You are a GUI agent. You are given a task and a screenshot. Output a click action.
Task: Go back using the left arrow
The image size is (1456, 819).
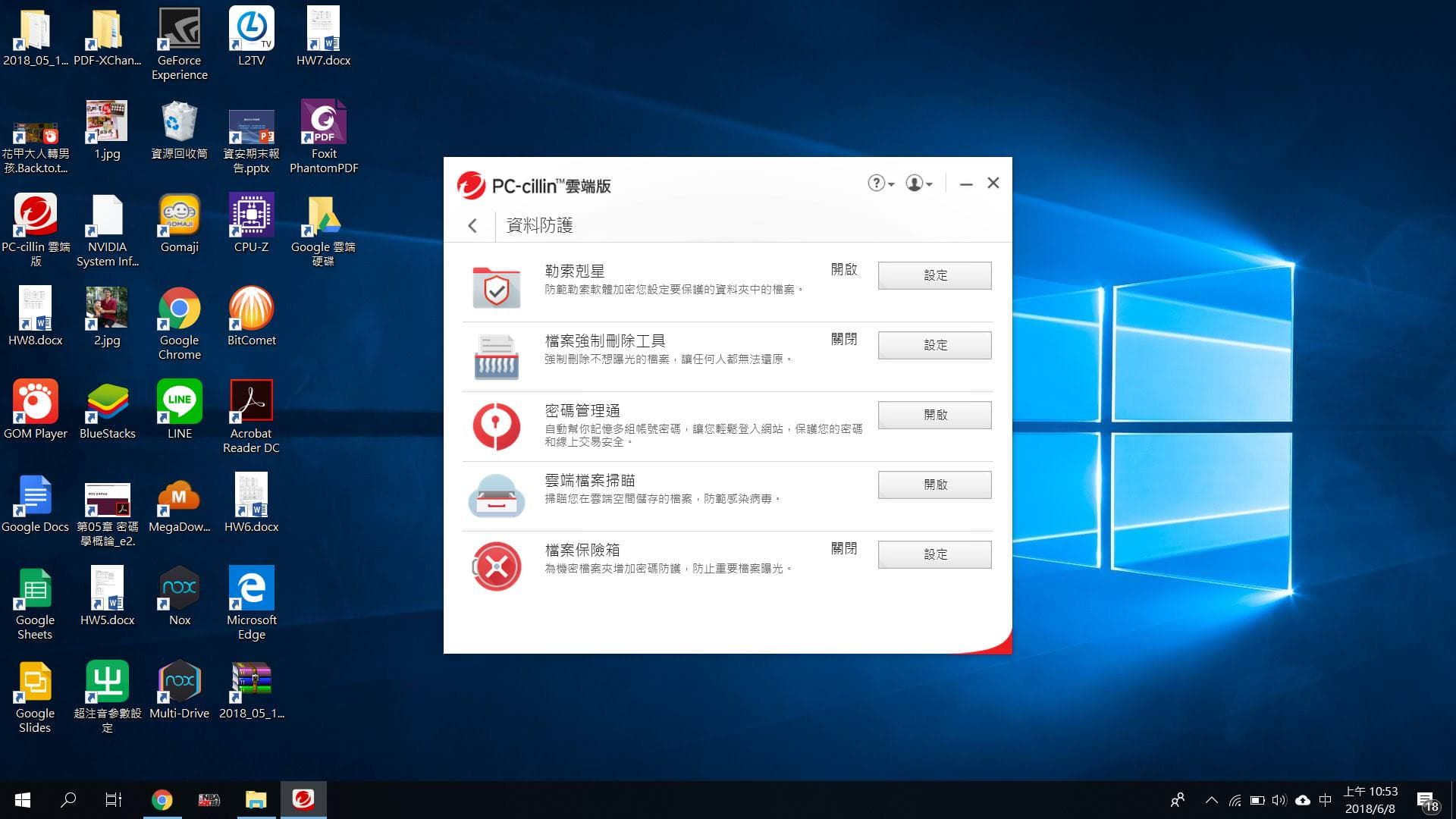tap(472, 225)
